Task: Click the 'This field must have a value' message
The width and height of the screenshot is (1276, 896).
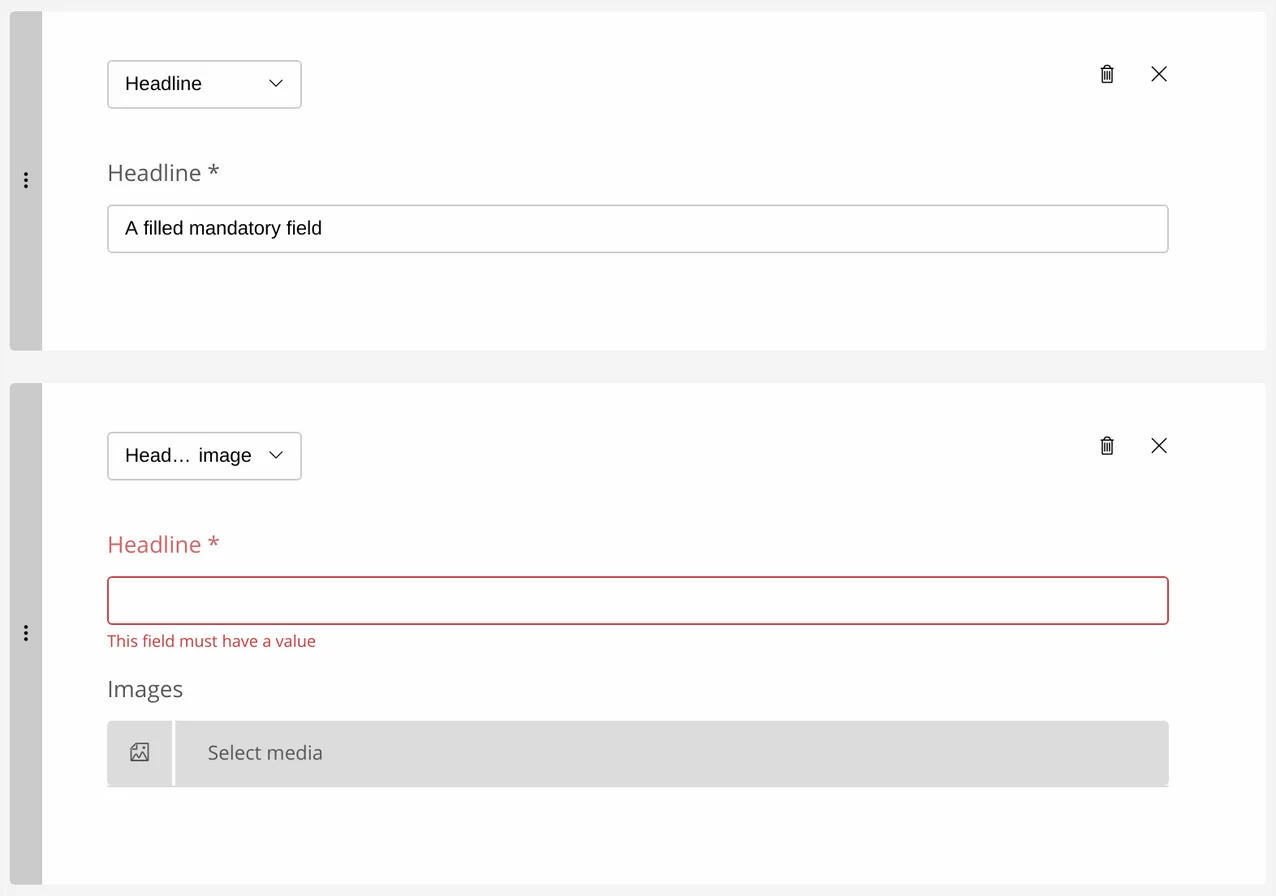Action: (x=212, y=641)
